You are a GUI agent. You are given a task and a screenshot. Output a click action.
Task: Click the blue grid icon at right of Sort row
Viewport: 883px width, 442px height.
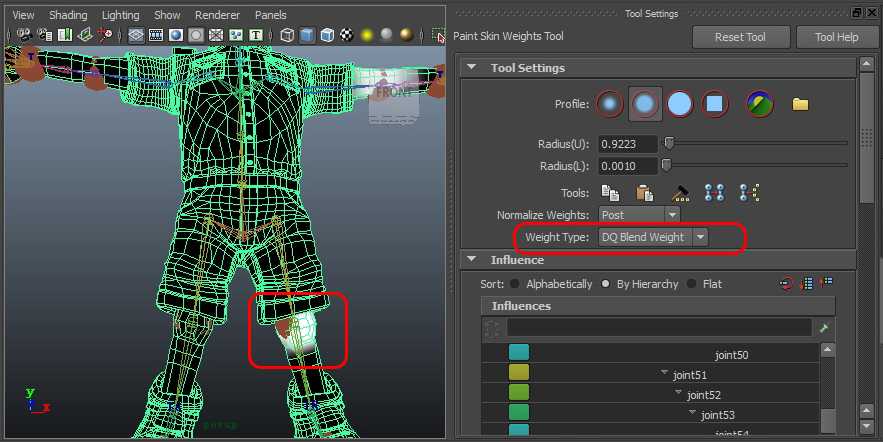point(826,282)
